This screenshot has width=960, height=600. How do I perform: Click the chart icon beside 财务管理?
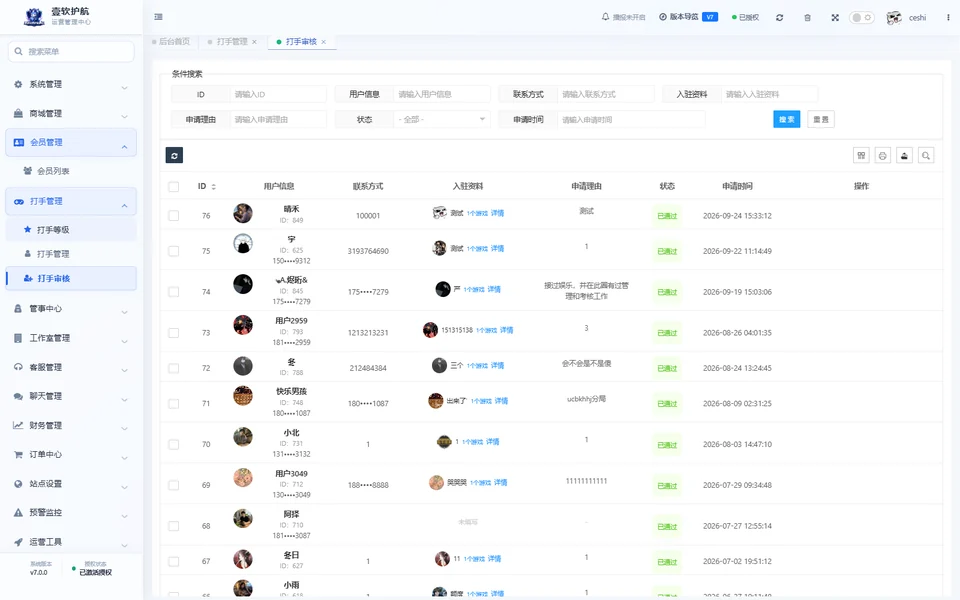(x=18, y=426)
